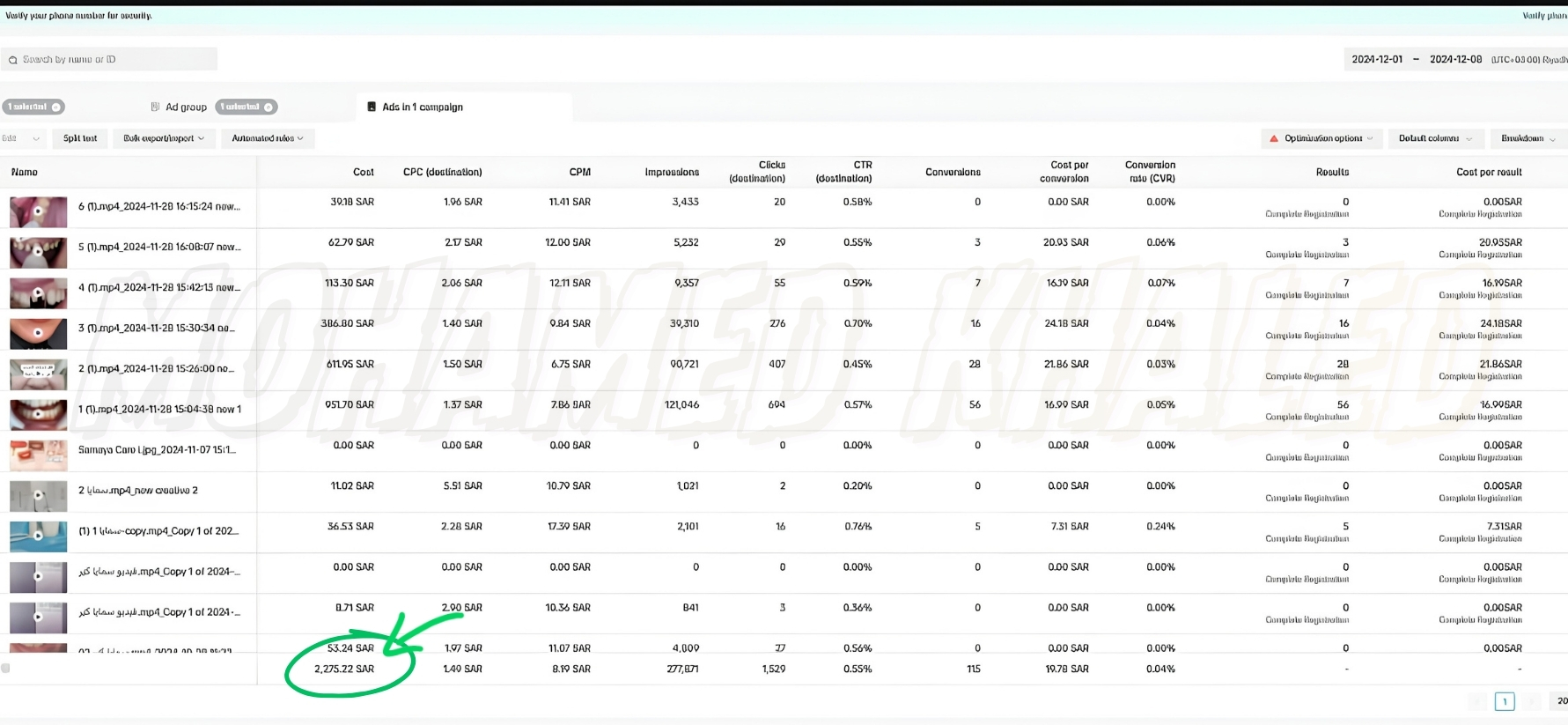
Task: Sort by Cost per result column header
Action: point(1489,172)
